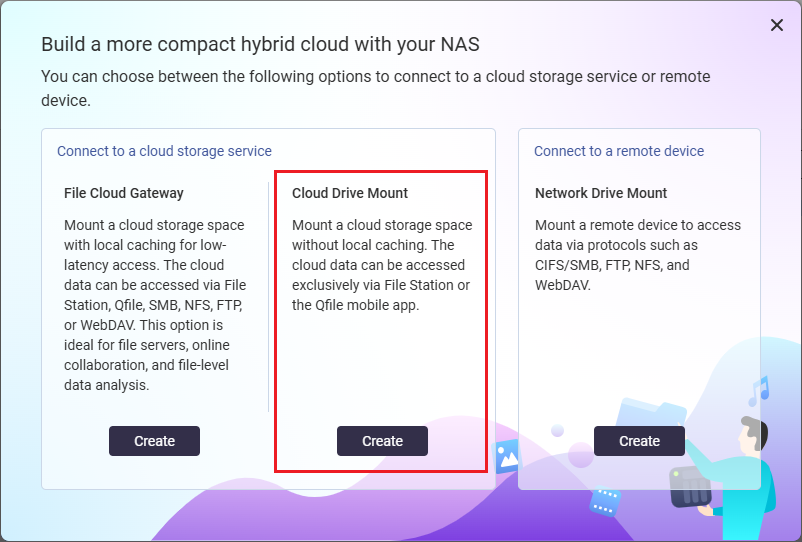
Task: Click the large purple bubble decoration
Action: coord(581,455)
